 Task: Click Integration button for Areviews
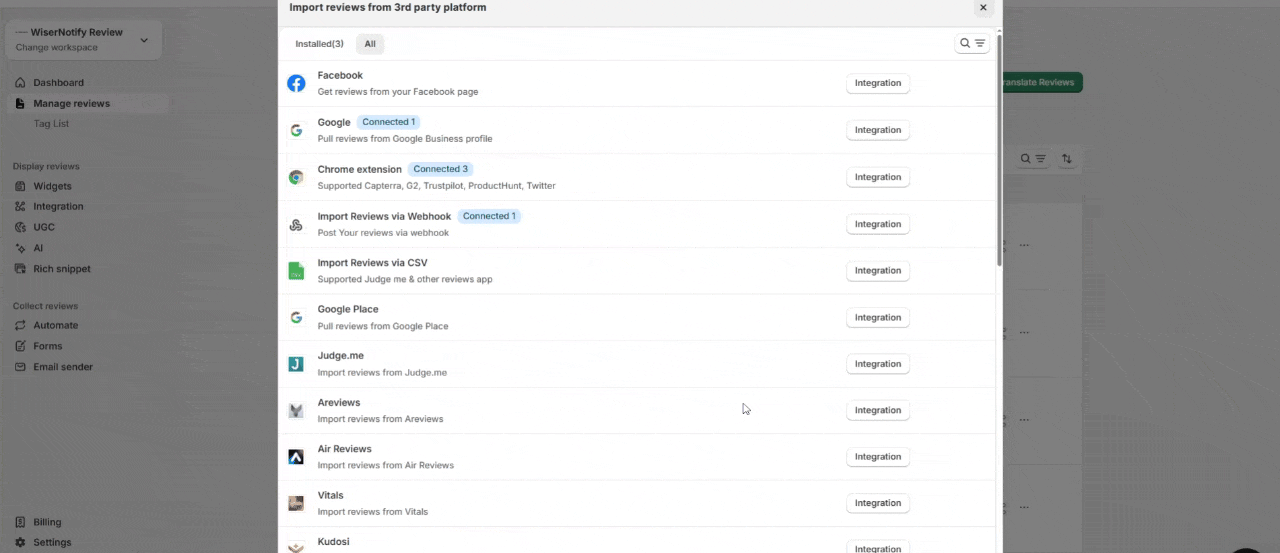pos(877,410)
